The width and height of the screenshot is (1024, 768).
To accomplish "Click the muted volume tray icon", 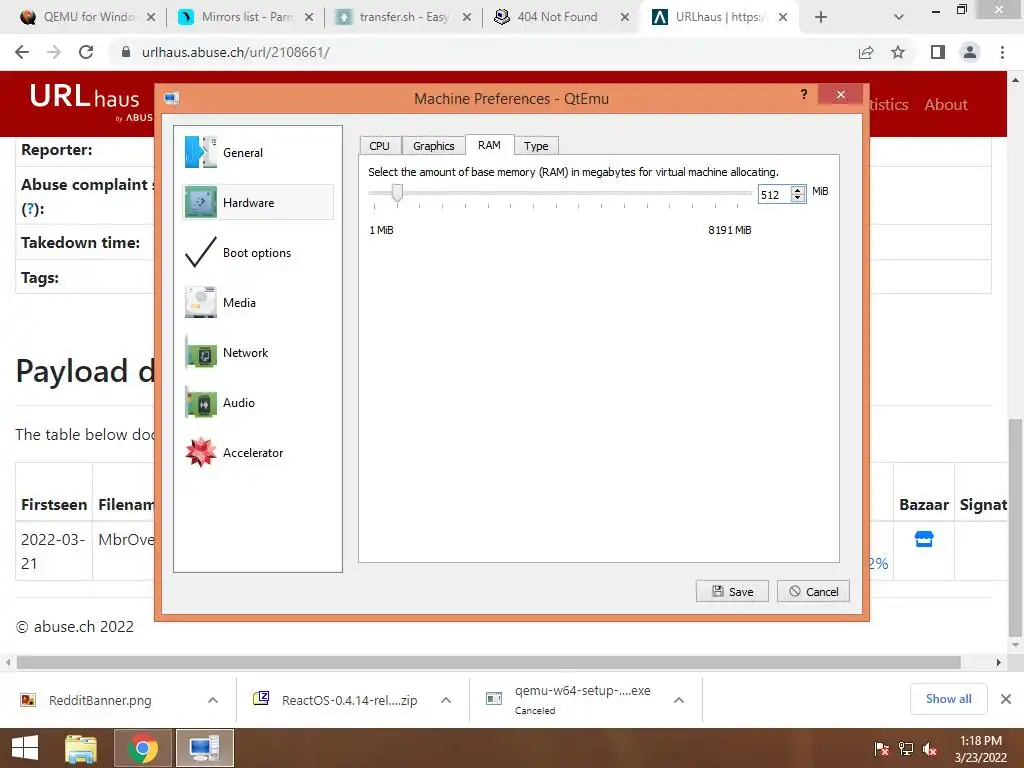I will 930,748.
